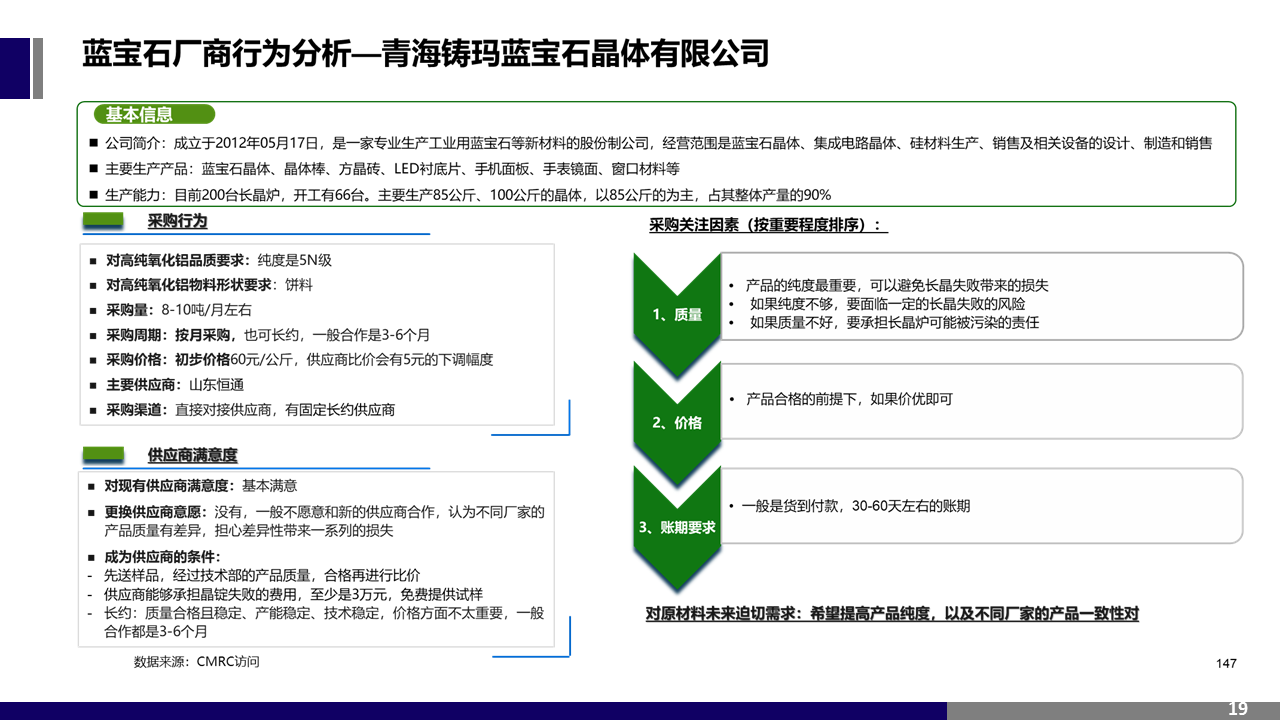The width and height of the screenshot is (1280, 720).
Task: Click the slide number 19 in the footer
Action: [x=1238, y=709]
